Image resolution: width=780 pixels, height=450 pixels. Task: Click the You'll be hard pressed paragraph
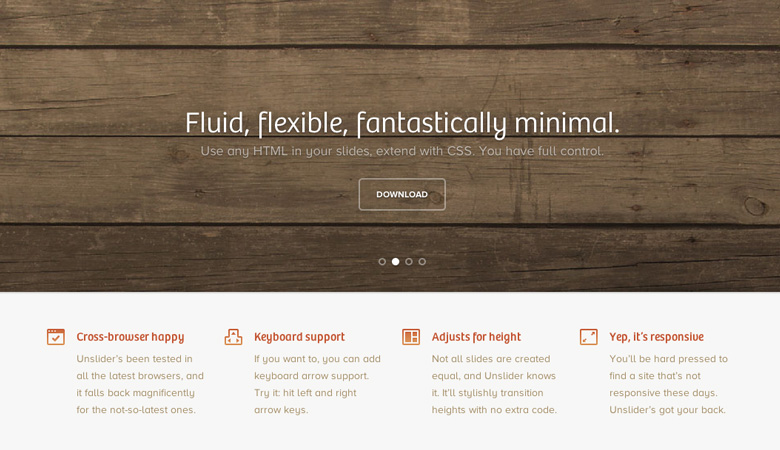click(669, 384)
